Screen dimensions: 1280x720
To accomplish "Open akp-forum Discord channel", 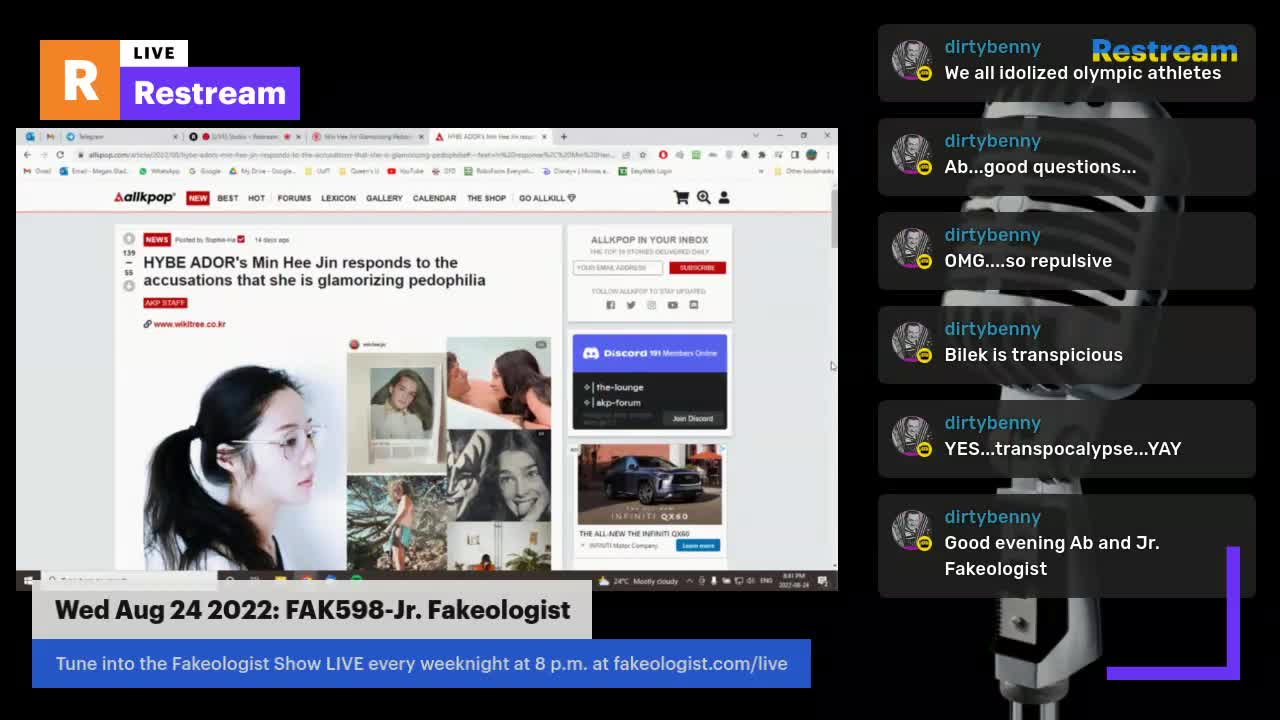I will tap(614, 402).
